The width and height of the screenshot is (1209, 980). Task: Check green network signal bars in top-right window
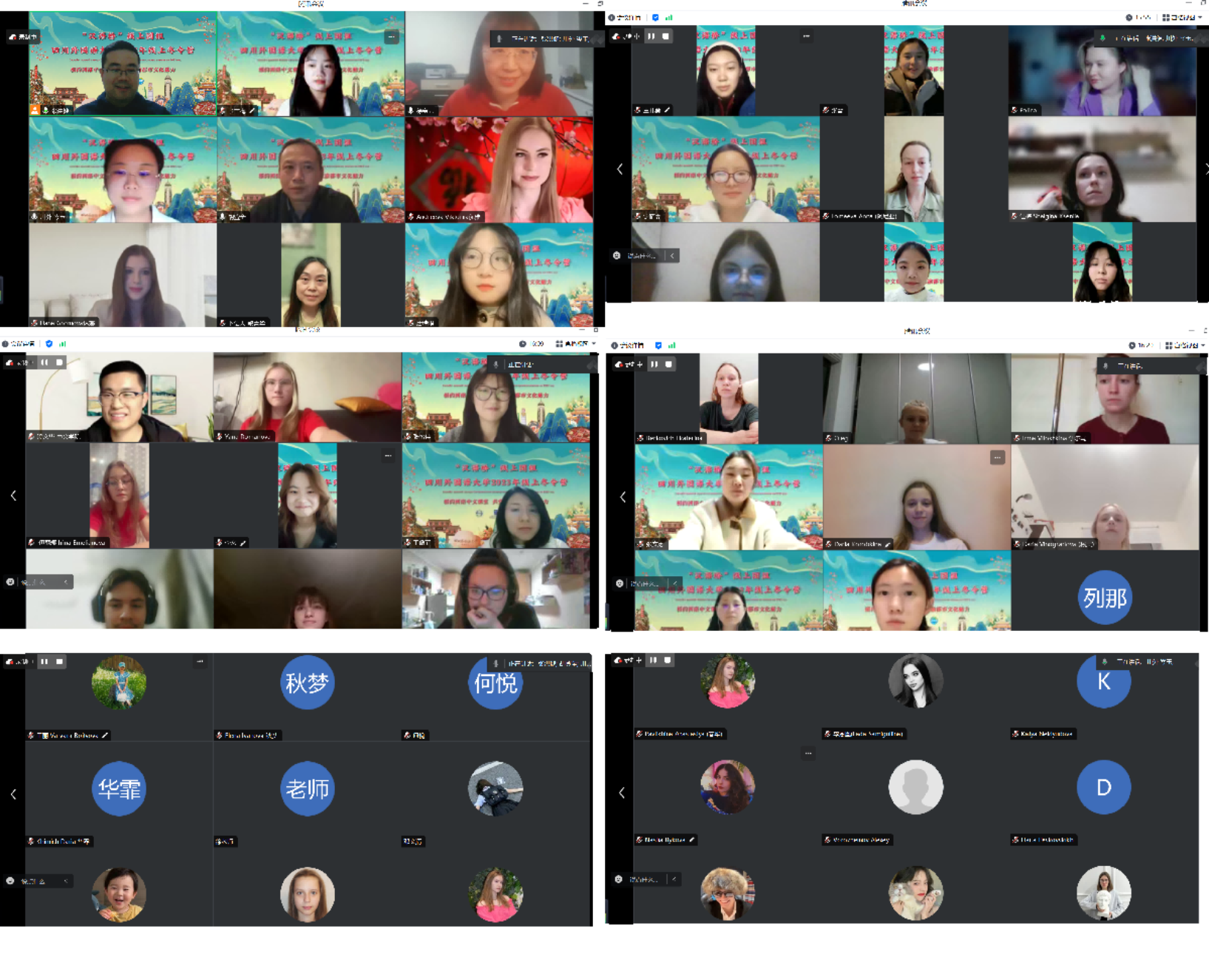coord(668,18)
